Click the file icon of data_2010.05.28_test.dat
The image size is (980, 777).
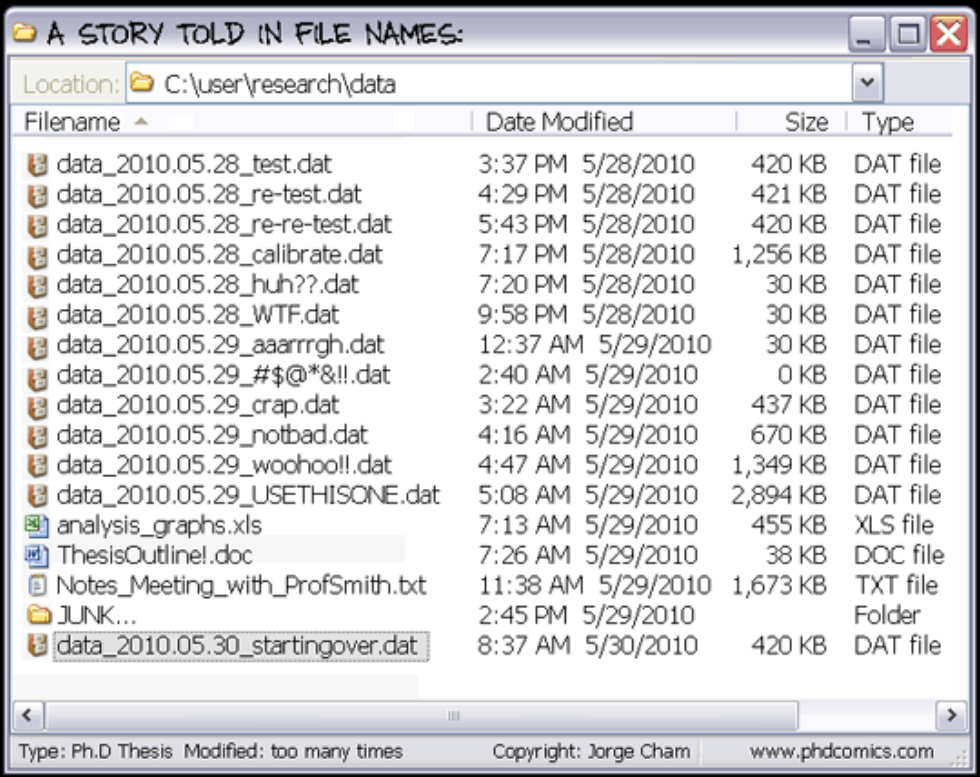[38, 165]
